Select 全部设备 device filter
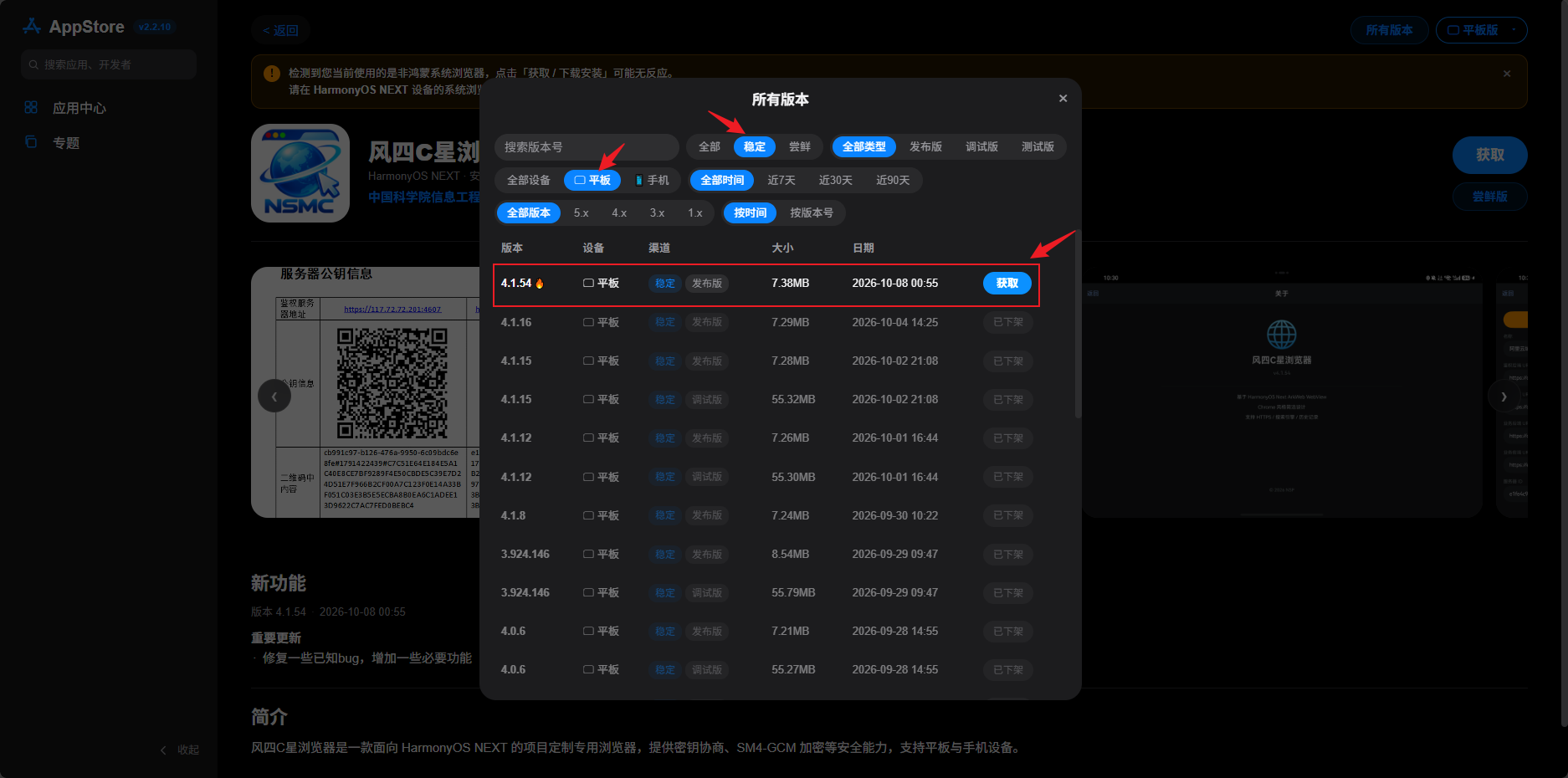 [x=529, y=180]
